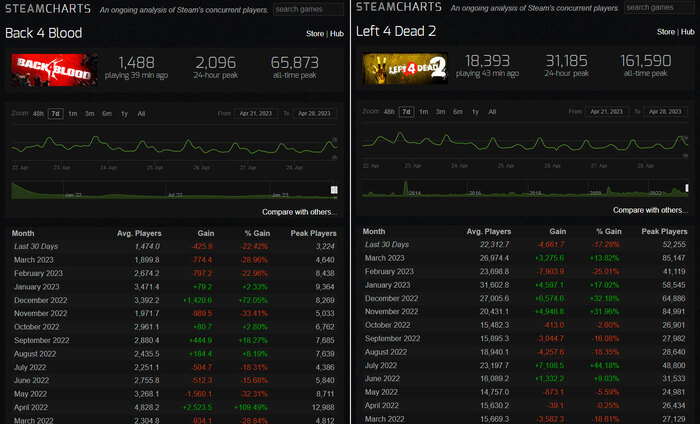Screen dimensions: 700x424
Task: Click the SteamCharts logo above Left 4 Dead 2
Action: (x=398, y=9)
